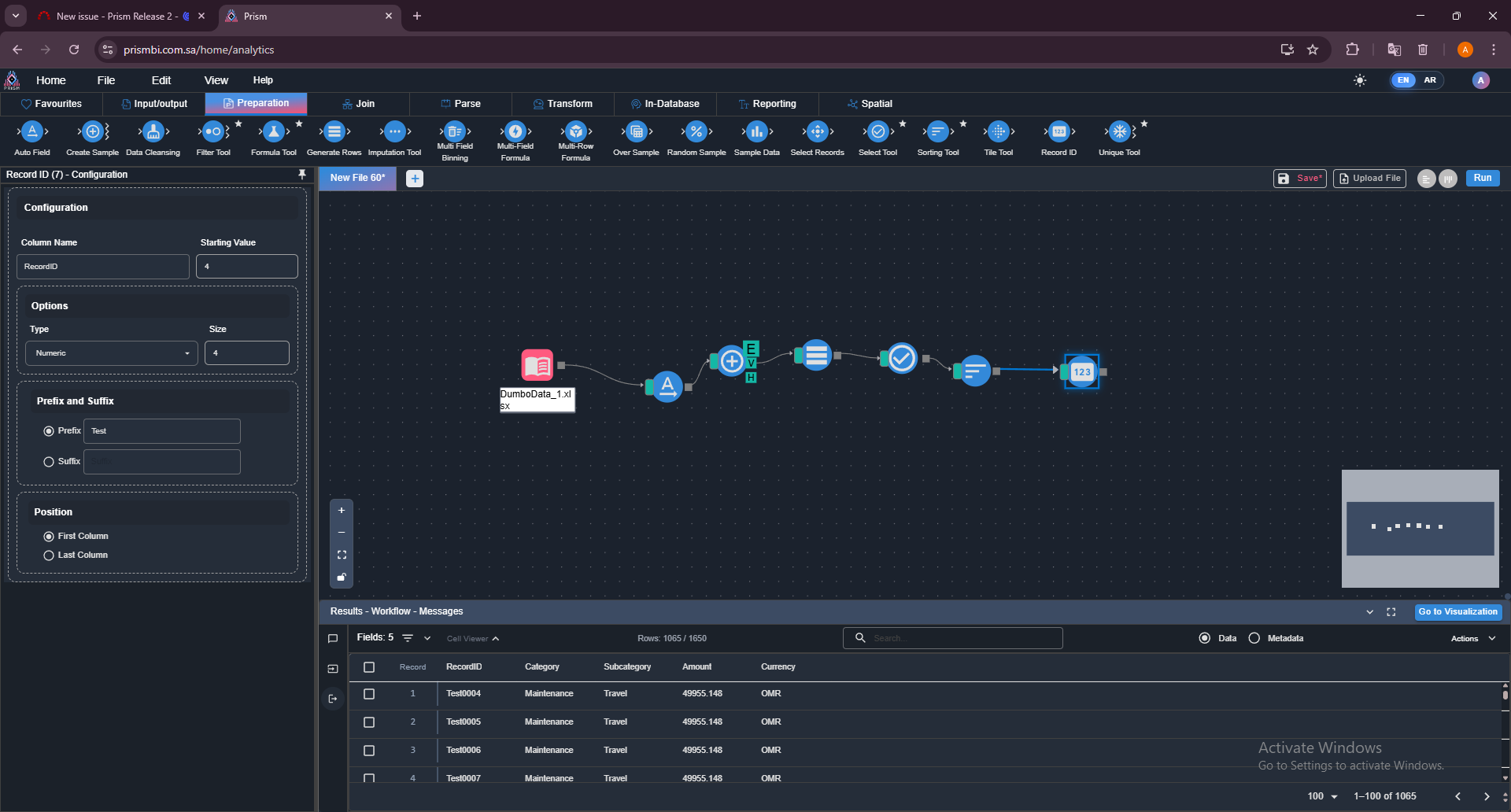
Task: Click the fit-to-view canvas control
Action: tap(342, 555)
